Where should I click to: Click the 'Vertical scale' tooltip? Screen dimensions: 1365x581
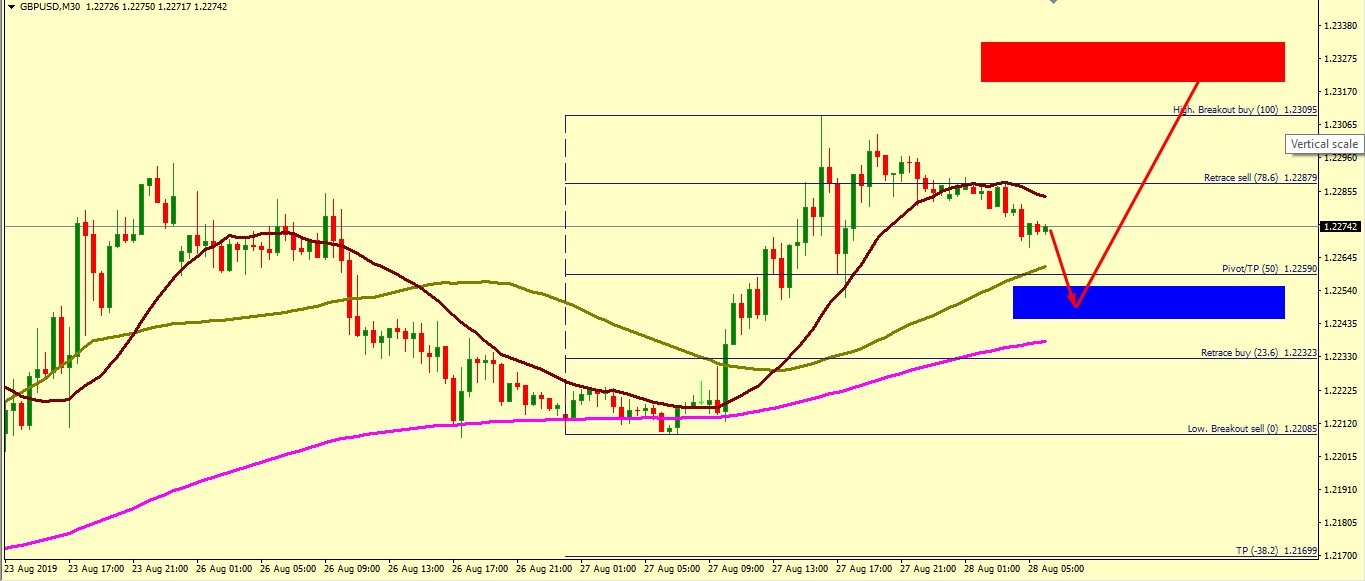pos(1323,144)
